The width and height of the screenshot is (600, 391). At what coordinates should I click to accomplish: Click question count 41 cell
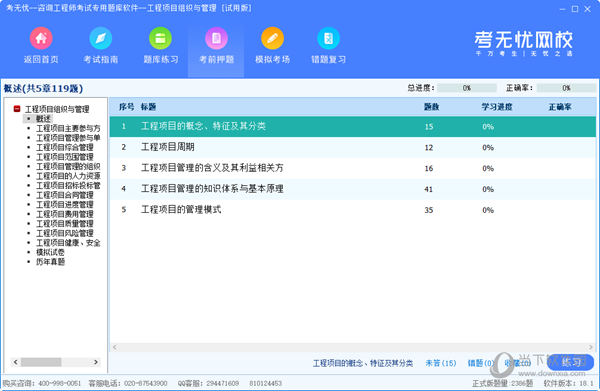(429, 189)
